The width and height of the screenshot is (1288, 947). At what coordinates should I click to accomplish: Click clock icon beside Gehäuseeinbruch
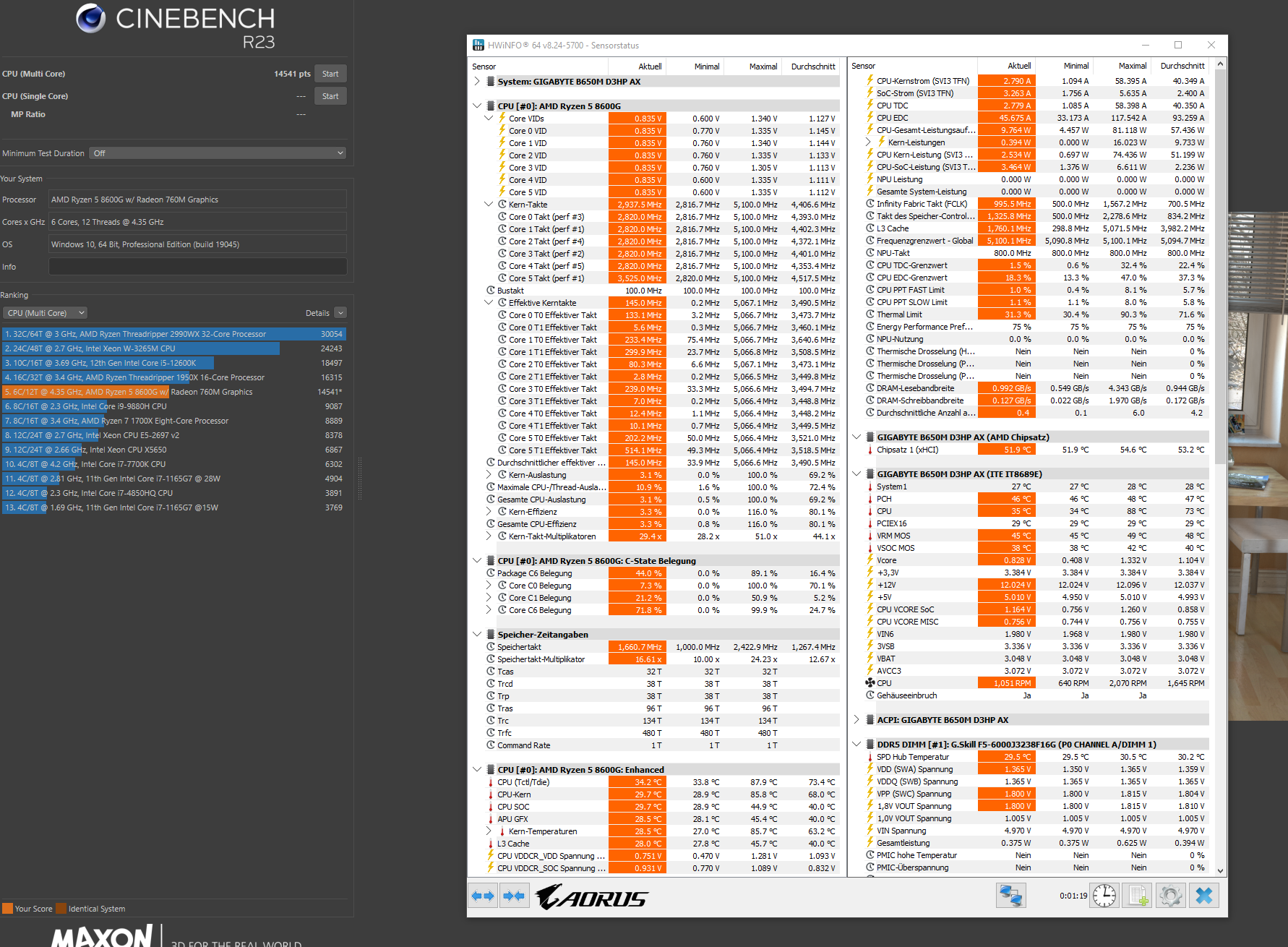click(870, 695)
